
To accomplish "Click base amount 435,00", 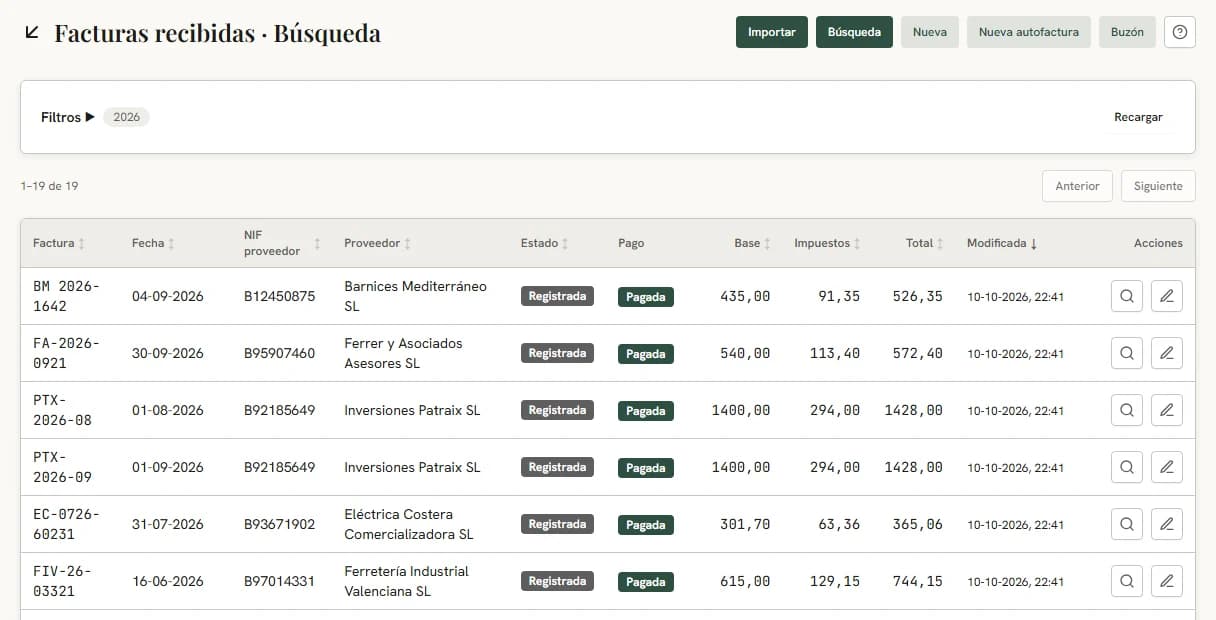I will 745,296.
